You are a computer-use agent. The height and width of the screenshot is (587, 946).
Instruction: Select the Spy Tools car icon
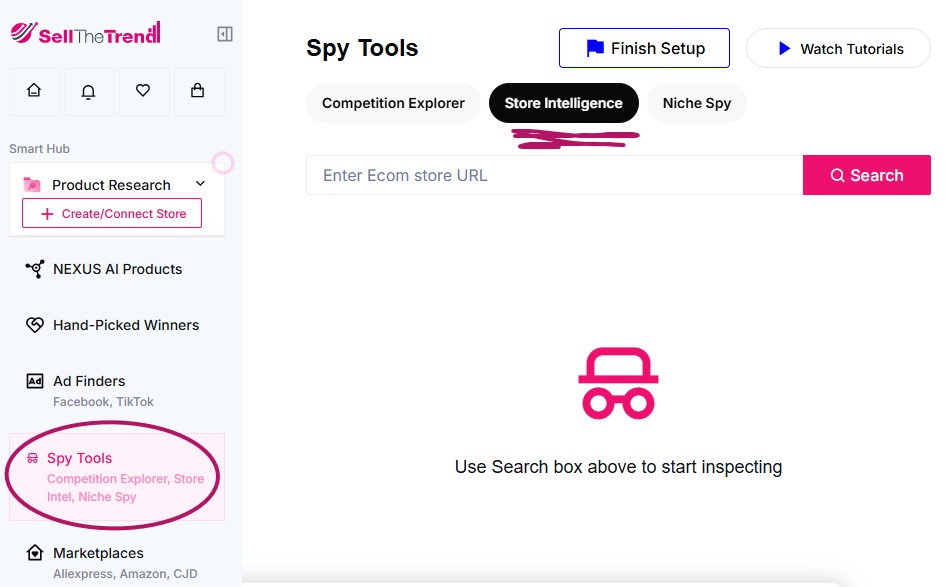tap(33, 458)
